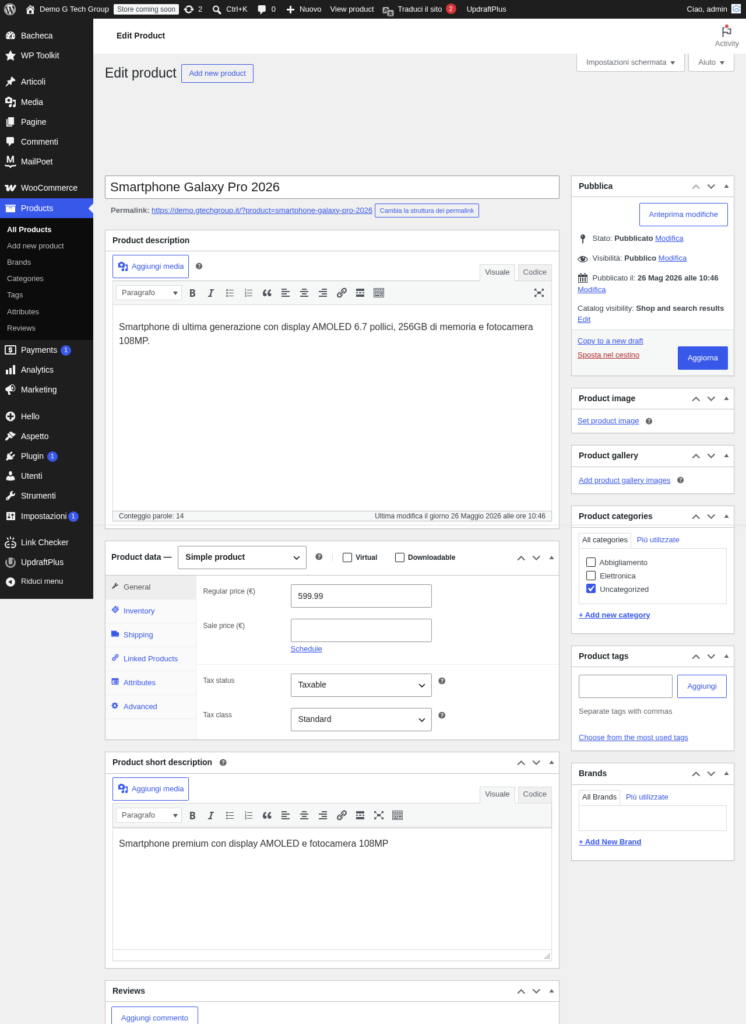746x1024 pixels.
Task: Apply blockquote in product description editor
Action: 267,293
